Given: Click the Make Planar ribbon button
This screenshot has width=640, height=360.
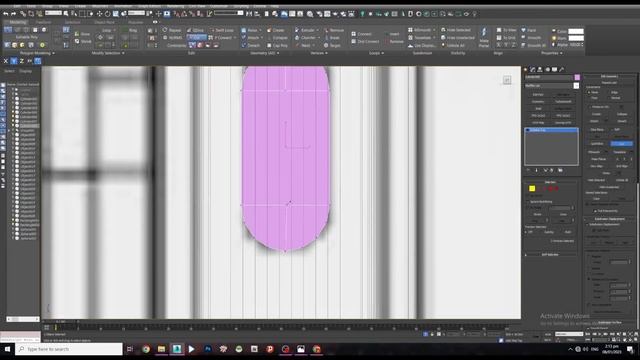Looking at the screenshot, I should point(484,38).
